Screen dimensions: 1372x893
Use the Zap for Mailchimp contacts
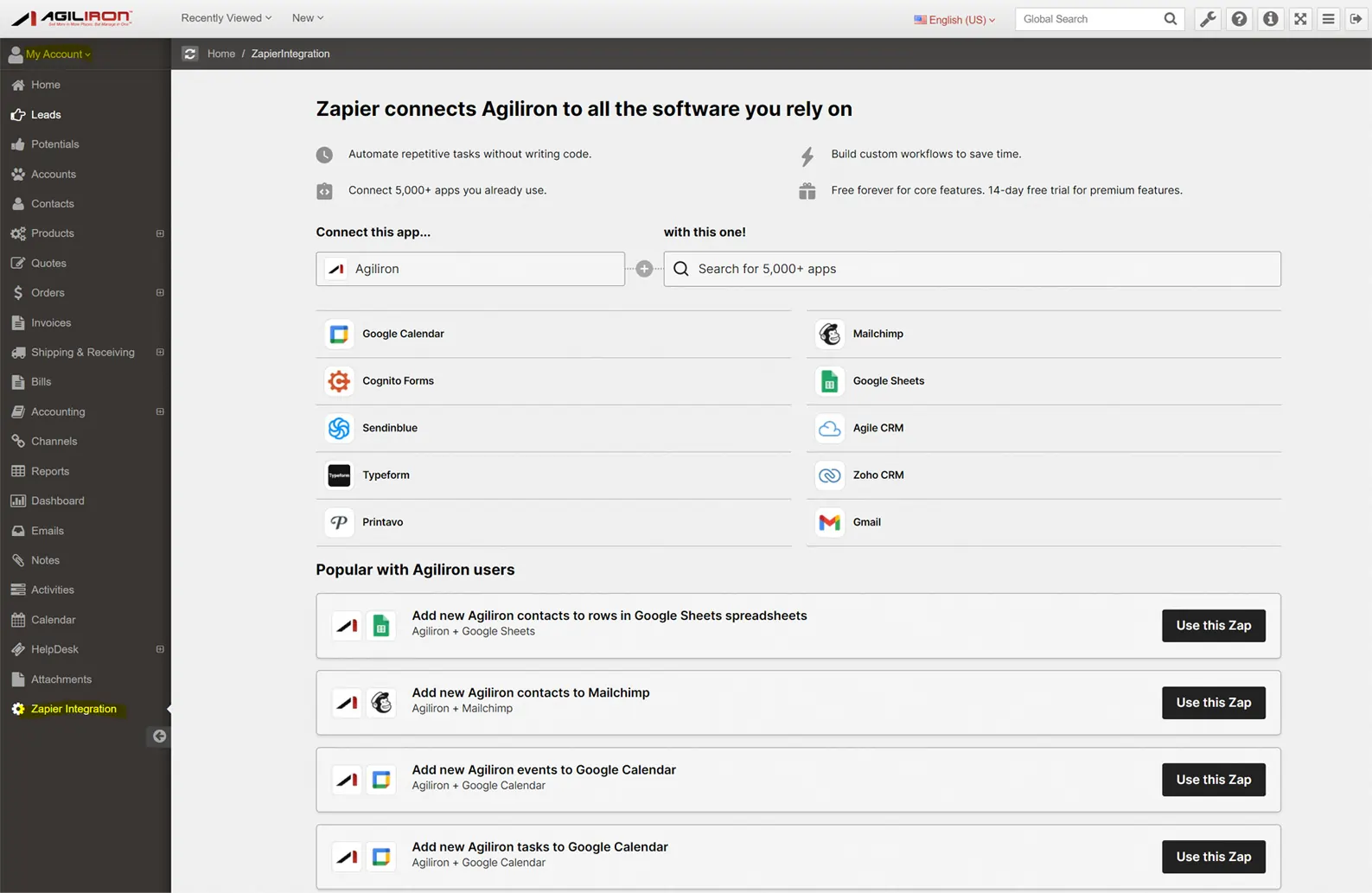[1213, 703]
